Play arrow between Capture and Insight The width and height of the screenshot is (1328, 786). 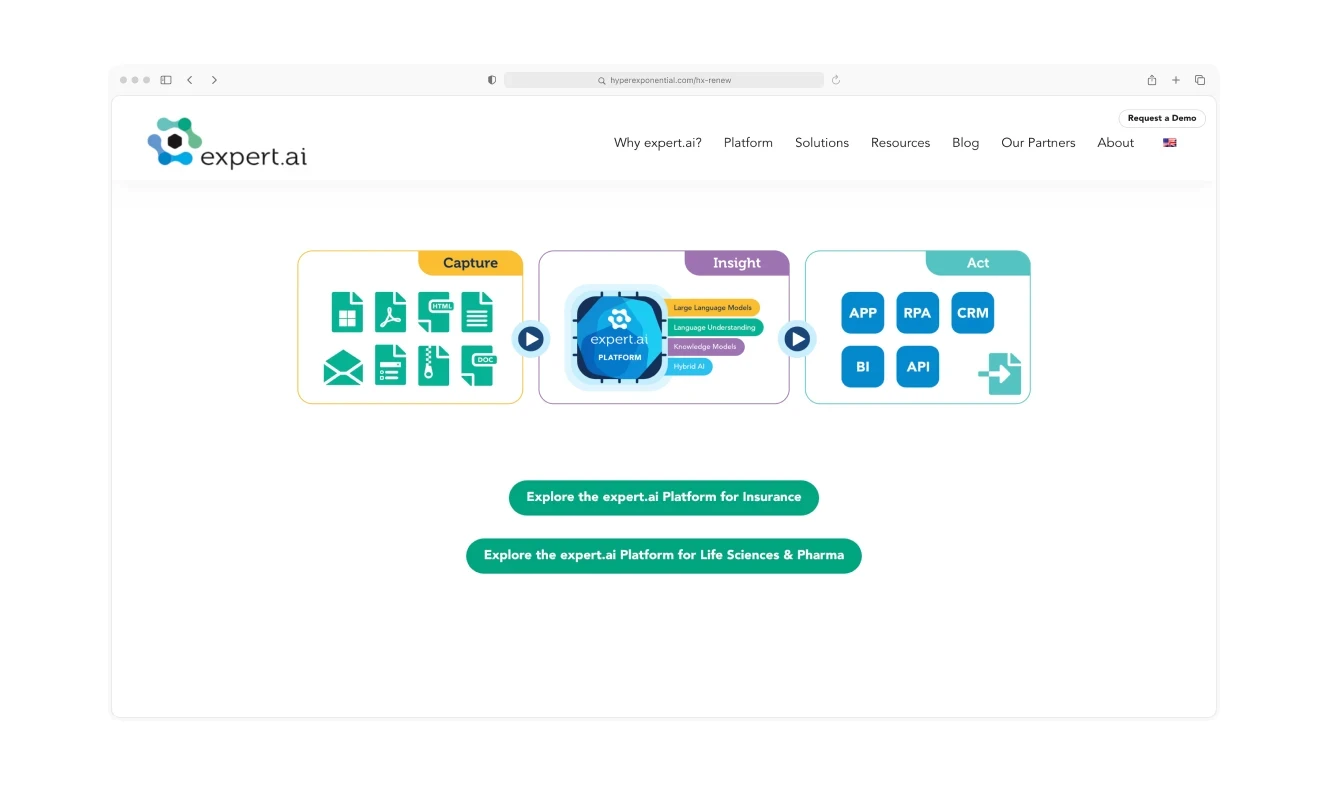point(531,340)
